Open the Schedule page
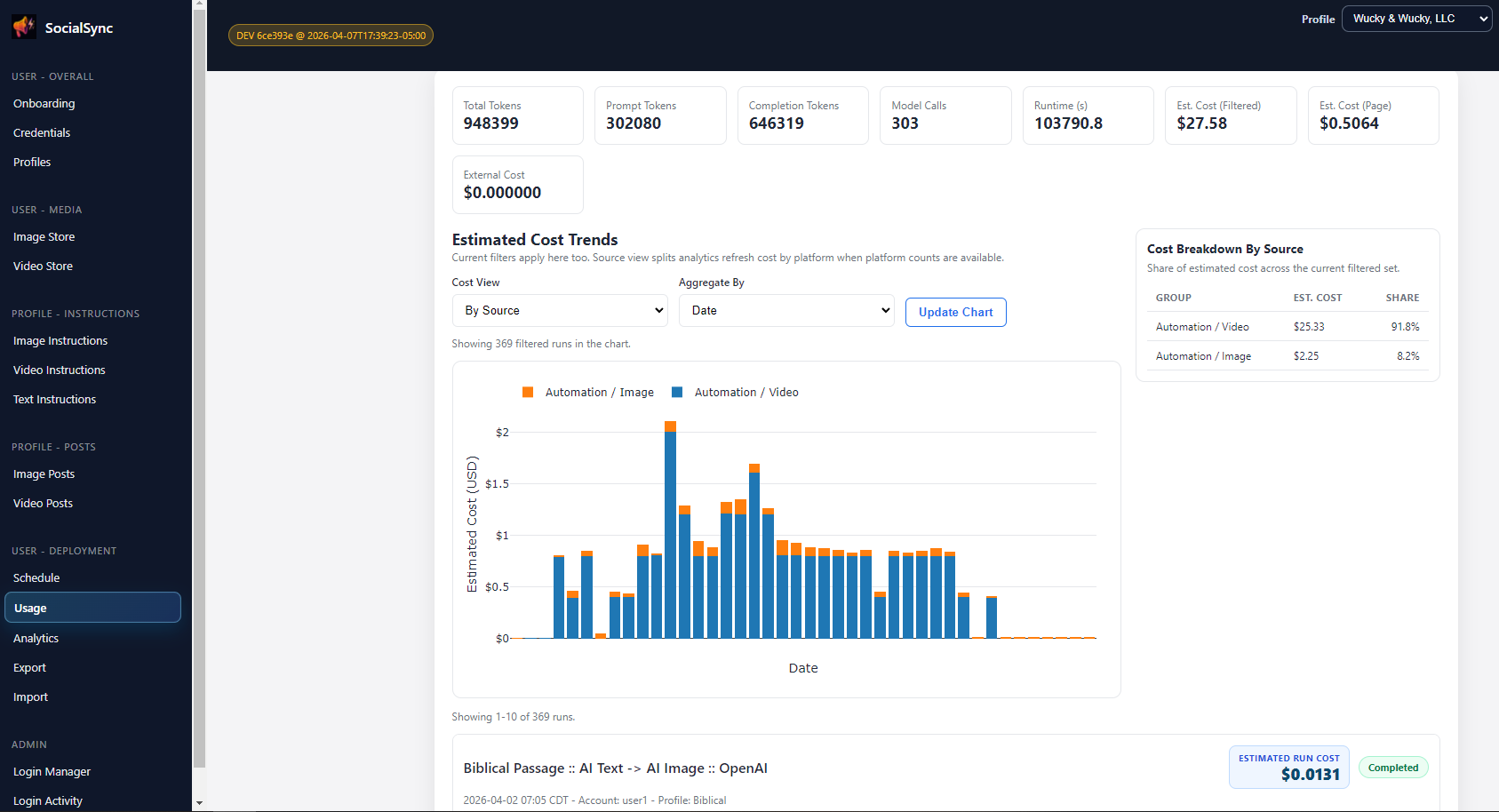This screenshot has height=812, width=1499. (x=36, y=577)
